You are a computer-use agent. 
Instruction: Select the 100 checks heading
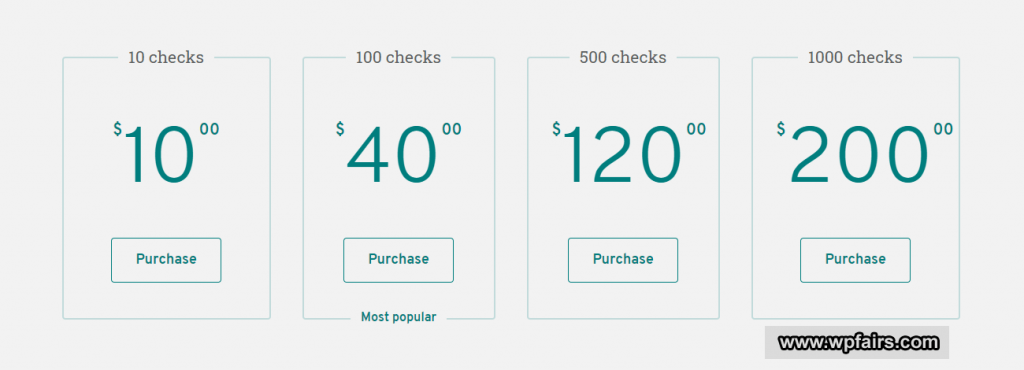(398, 57)
